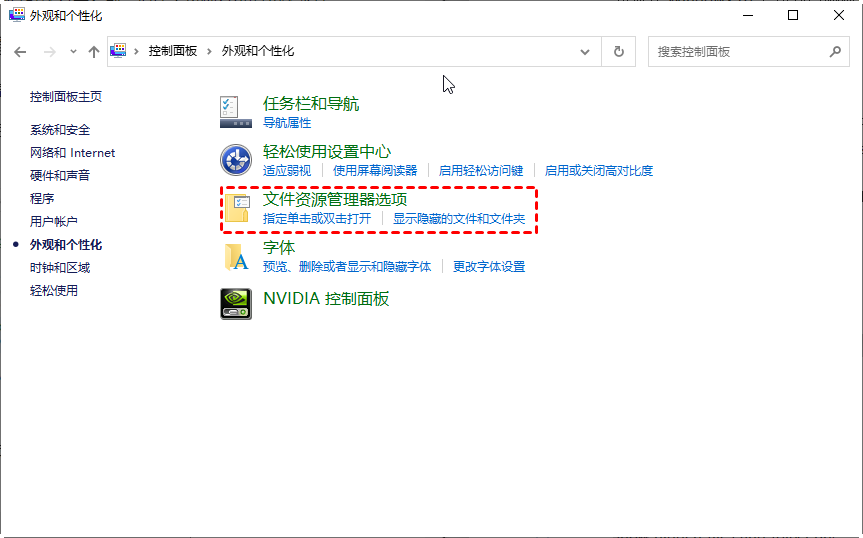Focus the 搜索控制面板 search box
Viewport: 863px width, 538px height.
pyautogui.click(x=749, y=52)
